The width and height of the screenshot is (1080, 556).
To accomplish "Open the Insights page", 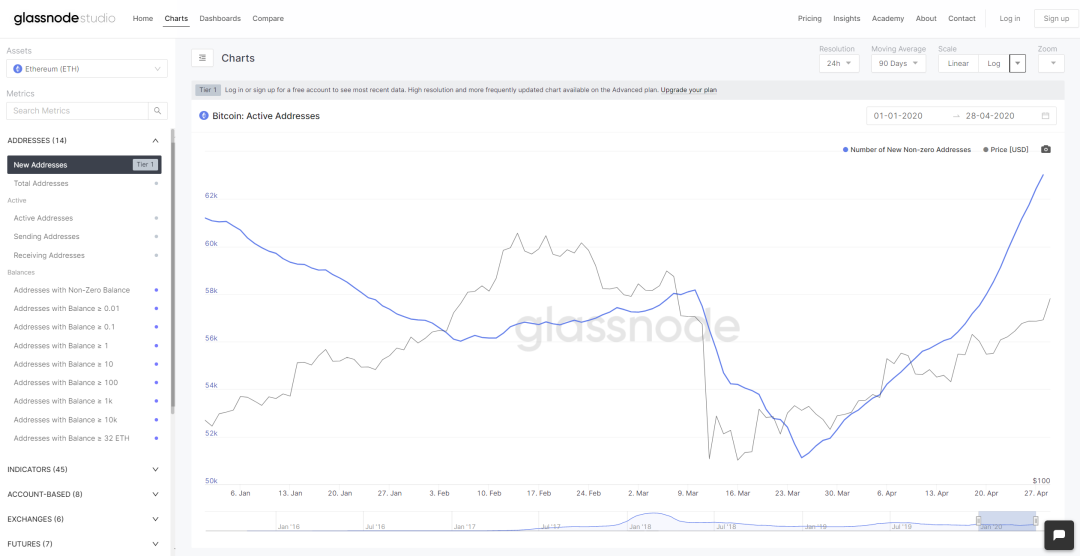I will [x=847, y=19].
